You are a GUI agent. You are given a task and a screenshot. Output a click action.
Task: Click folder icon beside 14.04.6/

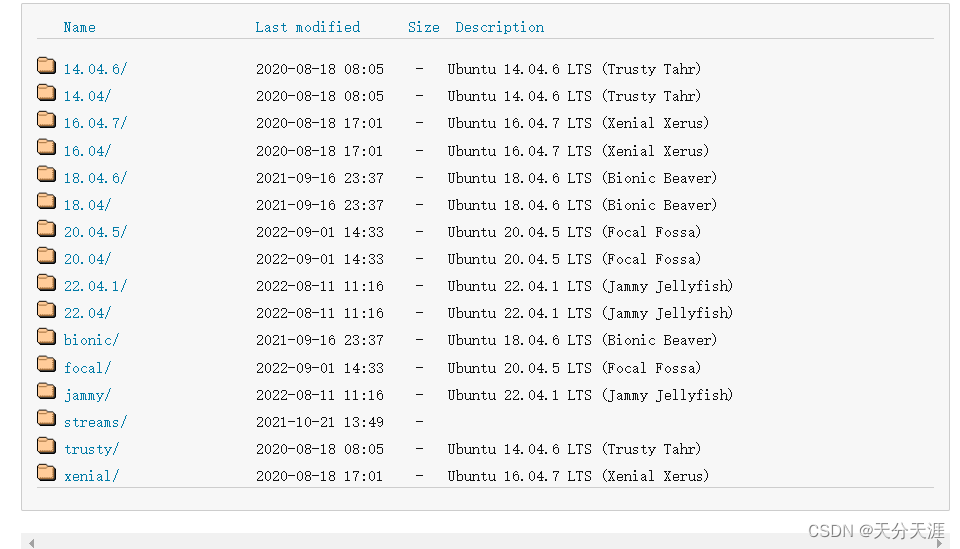click(47, 65)
